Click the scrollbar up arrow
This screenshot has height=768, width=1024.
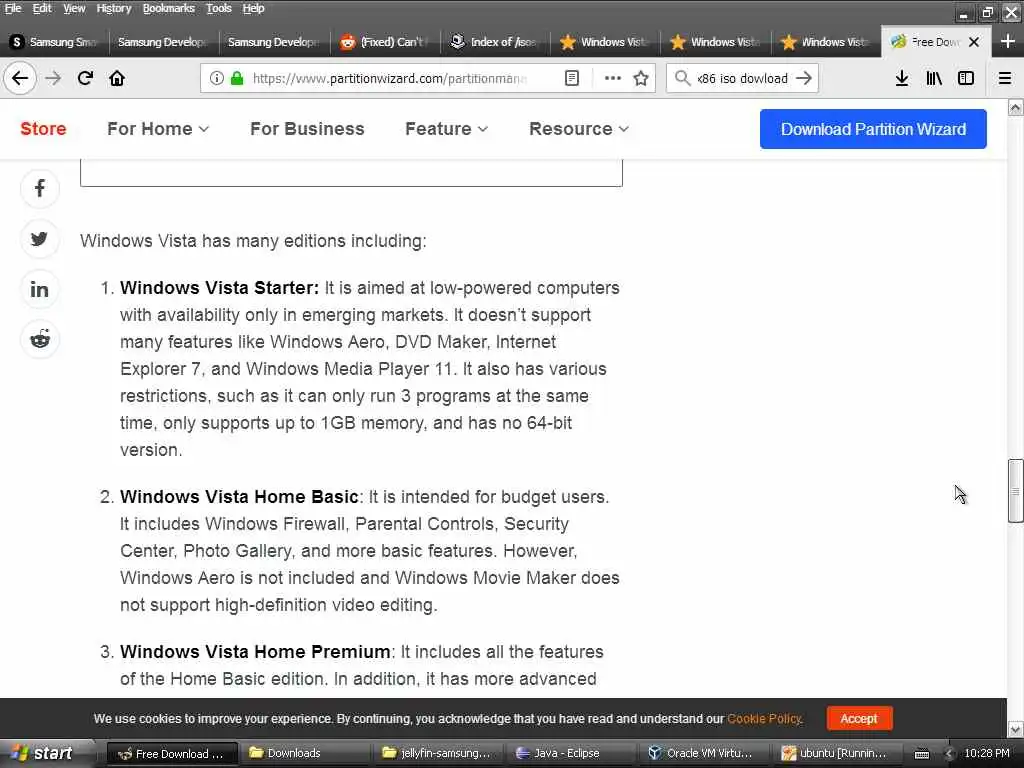(1015, 107)
